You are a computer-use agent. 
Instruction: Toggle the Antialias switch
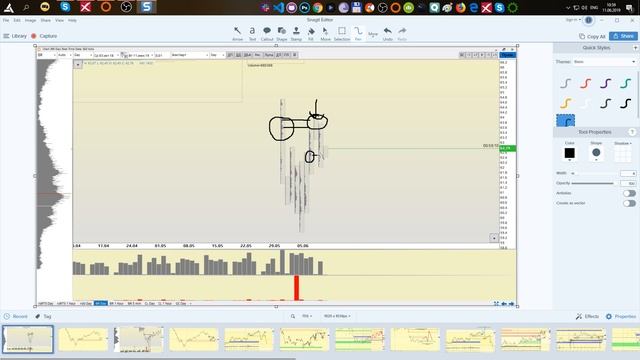tap(629, 193)
